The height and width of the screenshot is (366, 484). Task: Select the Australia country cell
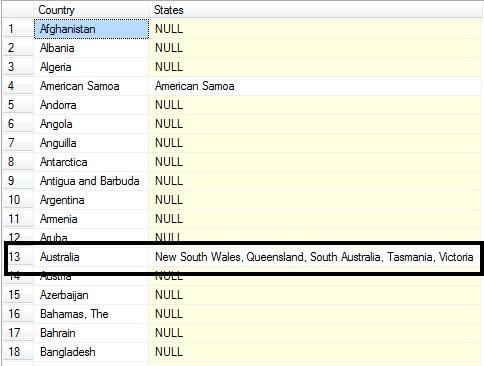pyautogui.click(x=91, y=257)
